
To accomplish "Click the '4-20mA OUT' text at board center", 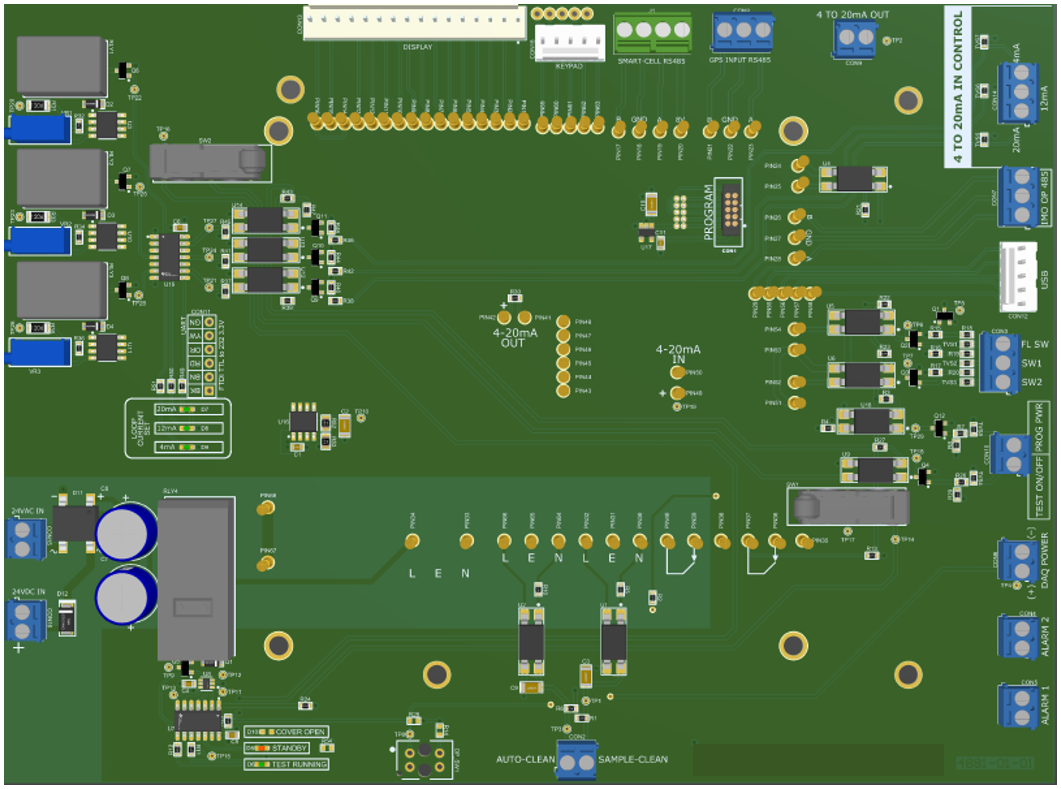I will (x=514, y=338).
